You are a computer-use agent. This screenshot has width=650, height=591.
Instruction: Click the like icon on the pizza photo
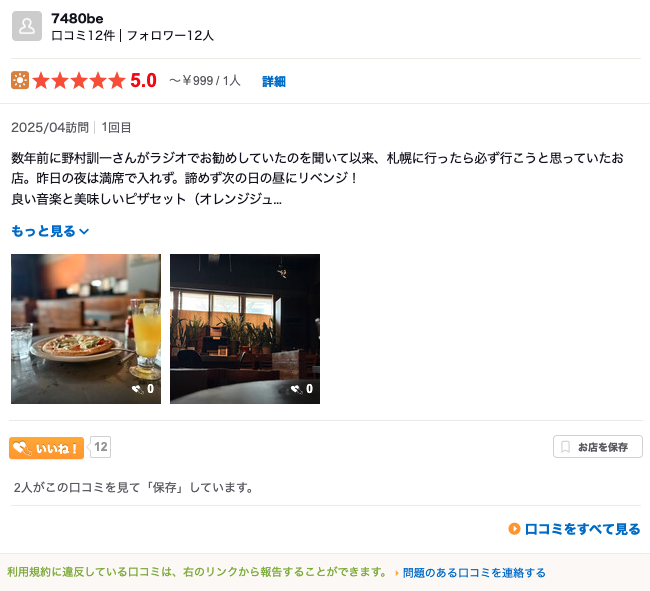(x=137, y=389)
